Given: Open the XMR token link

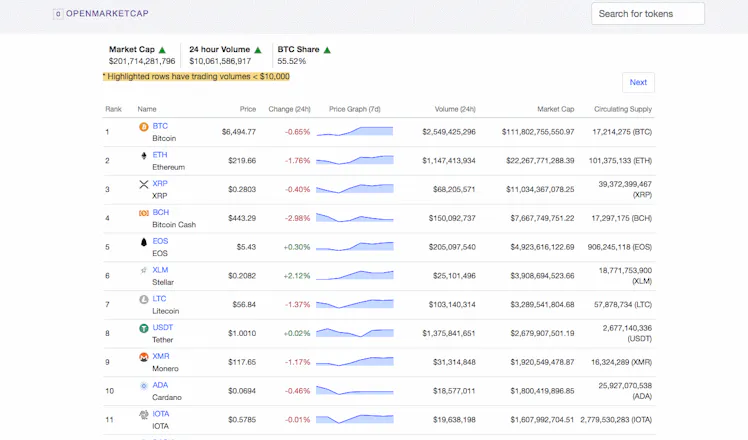Looking at the screenshot, I should (x=161, y=356).
